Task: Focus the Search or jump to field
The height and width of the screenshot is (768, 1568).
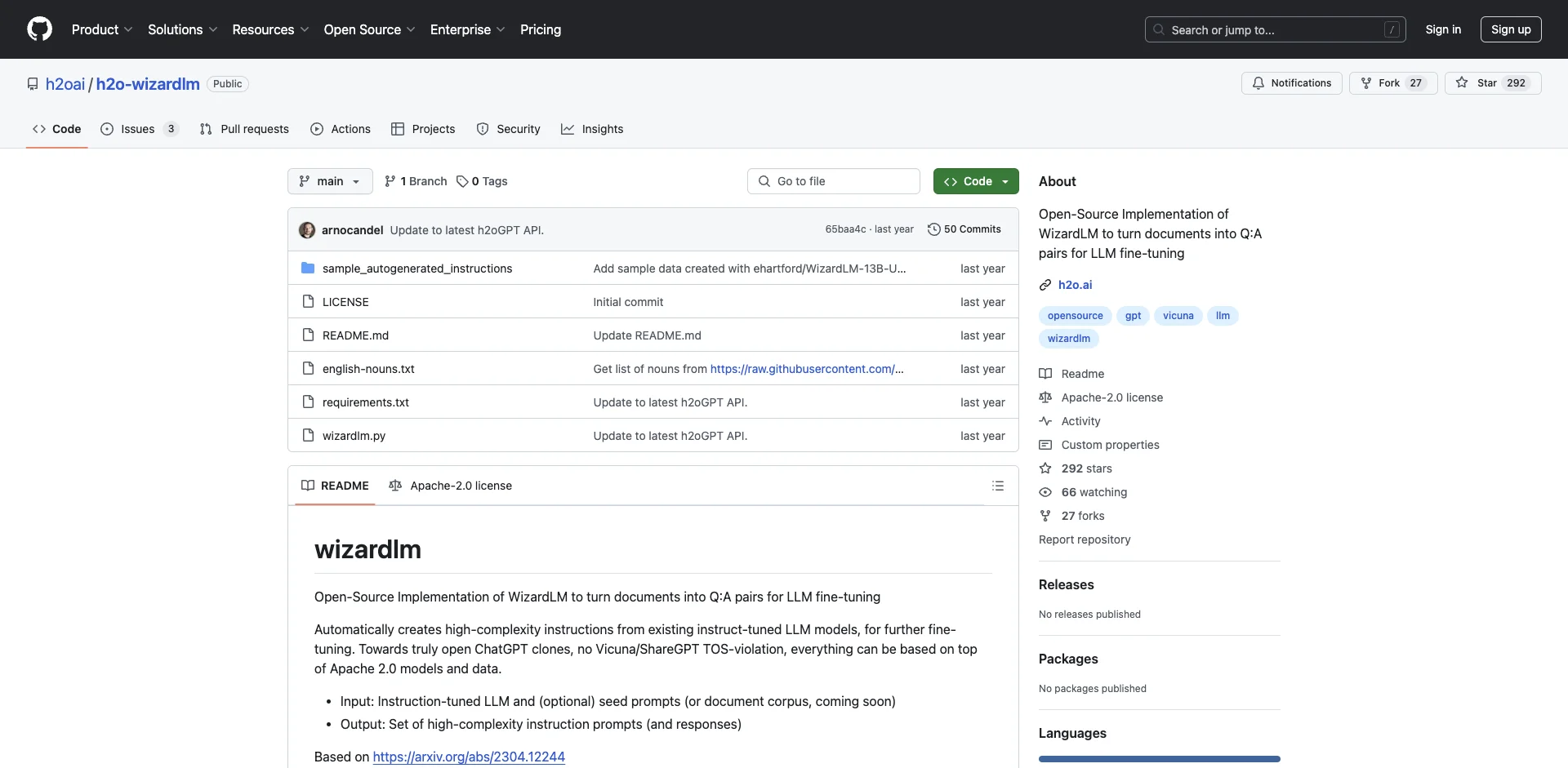Action: (1276, 29)
